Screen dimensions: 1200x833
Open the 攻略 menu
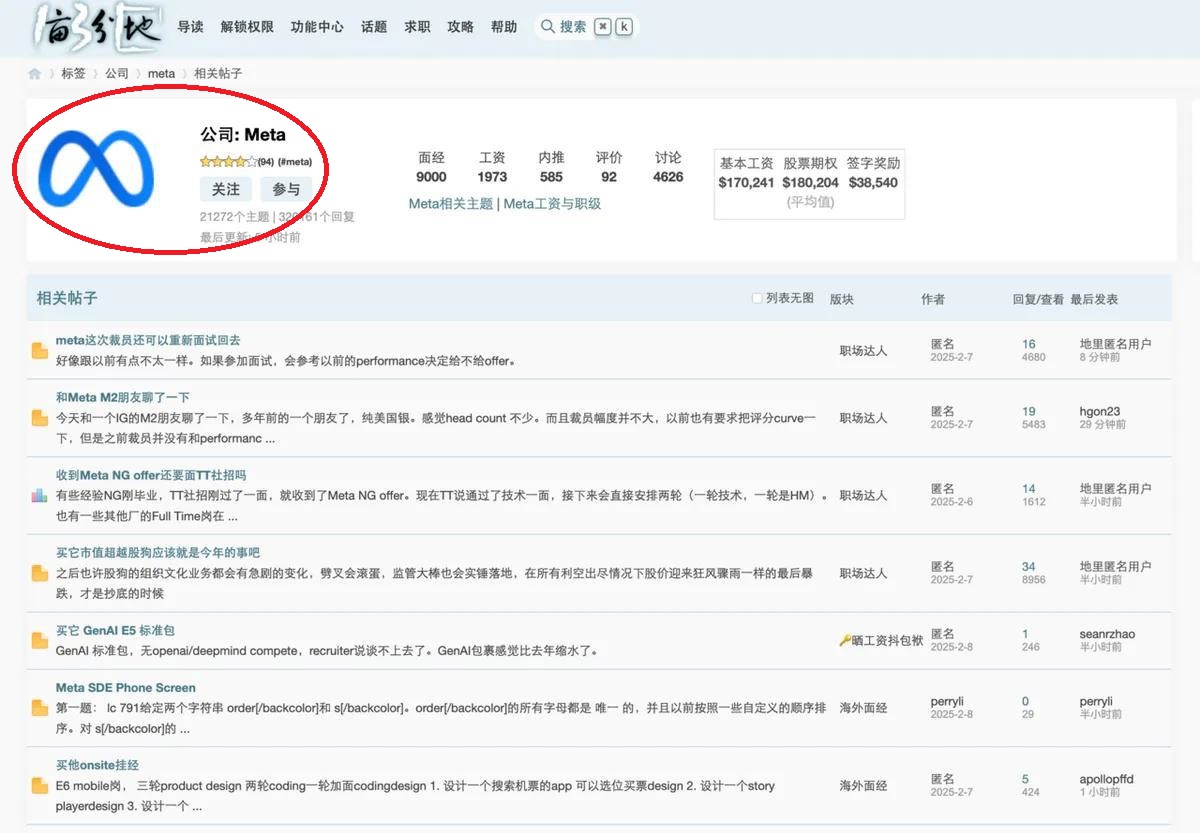coord(461,27)
